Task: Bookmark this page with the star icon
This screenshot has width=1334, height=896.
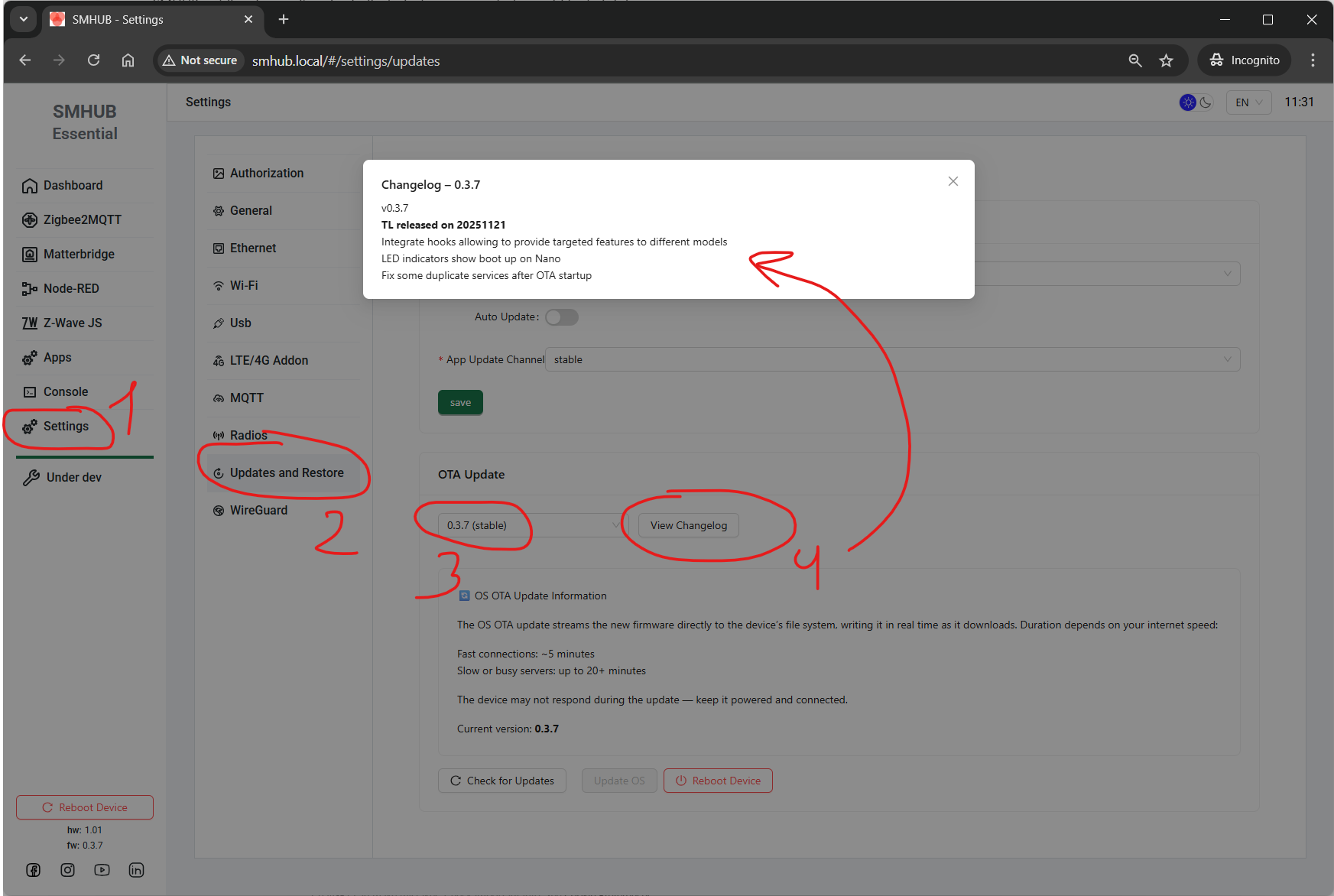Action: 1166,60
